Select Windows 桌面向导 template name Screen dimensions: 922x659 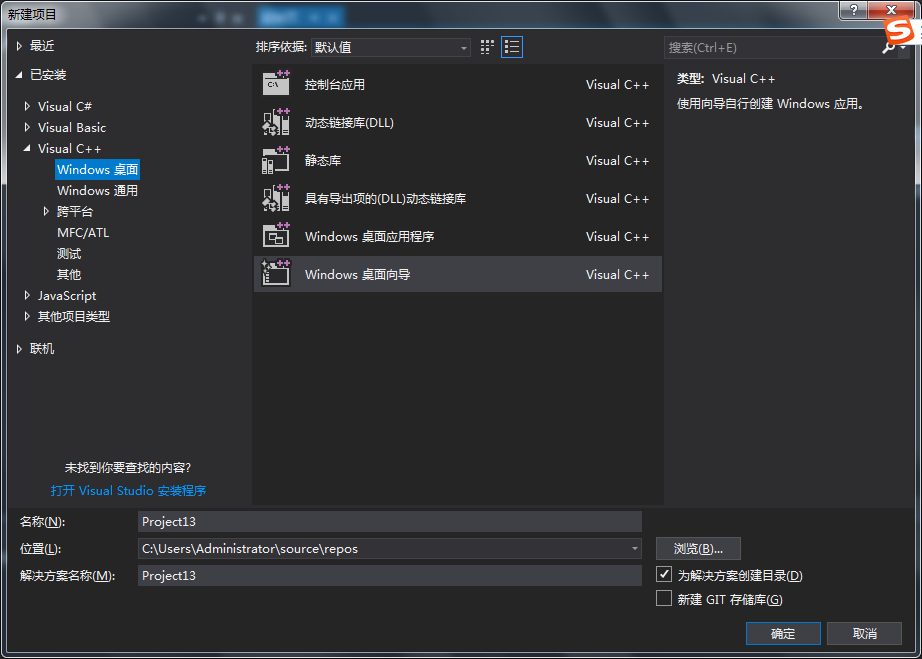point(358,275)
